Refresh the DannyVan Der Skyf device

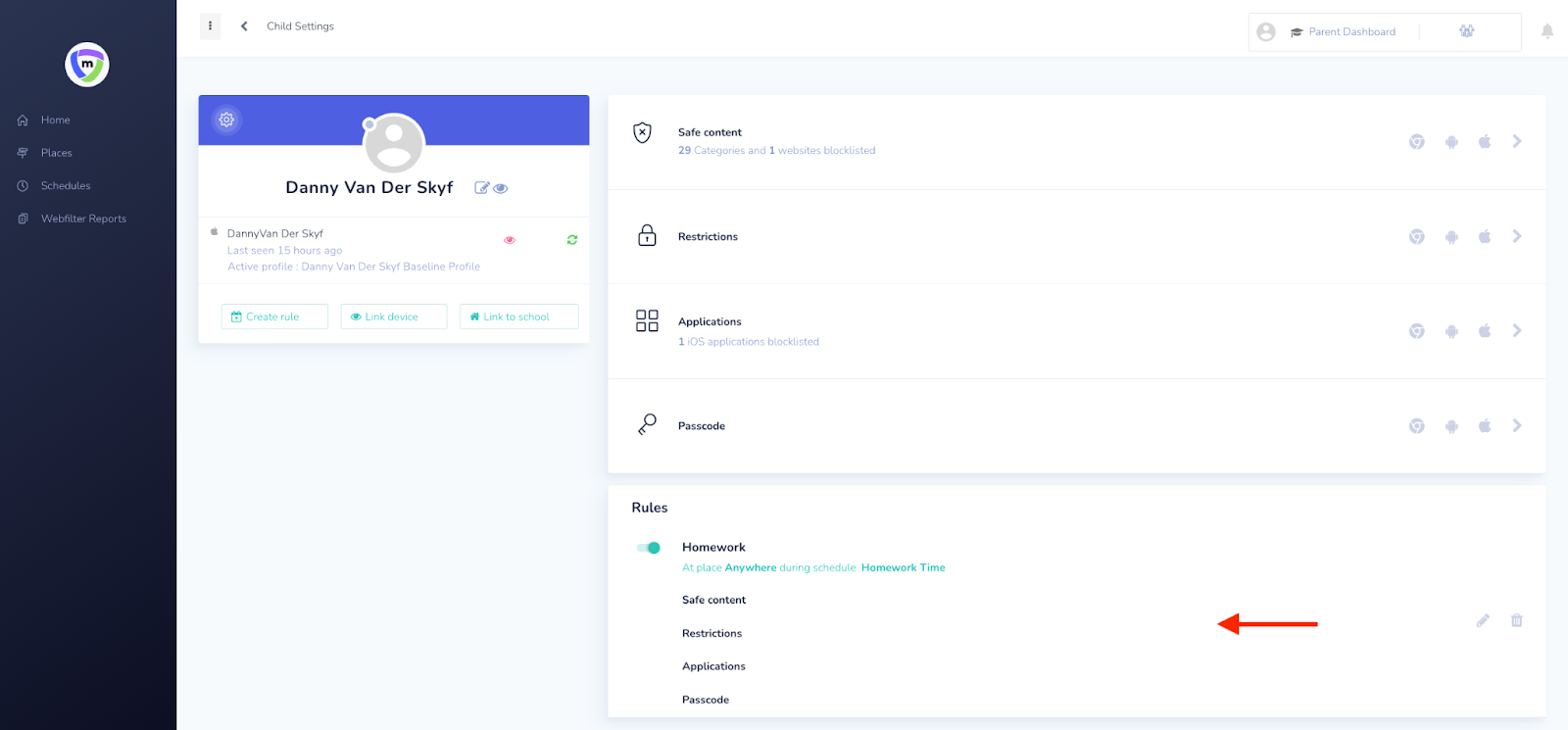pyautogui.click(x=572, y=240)
